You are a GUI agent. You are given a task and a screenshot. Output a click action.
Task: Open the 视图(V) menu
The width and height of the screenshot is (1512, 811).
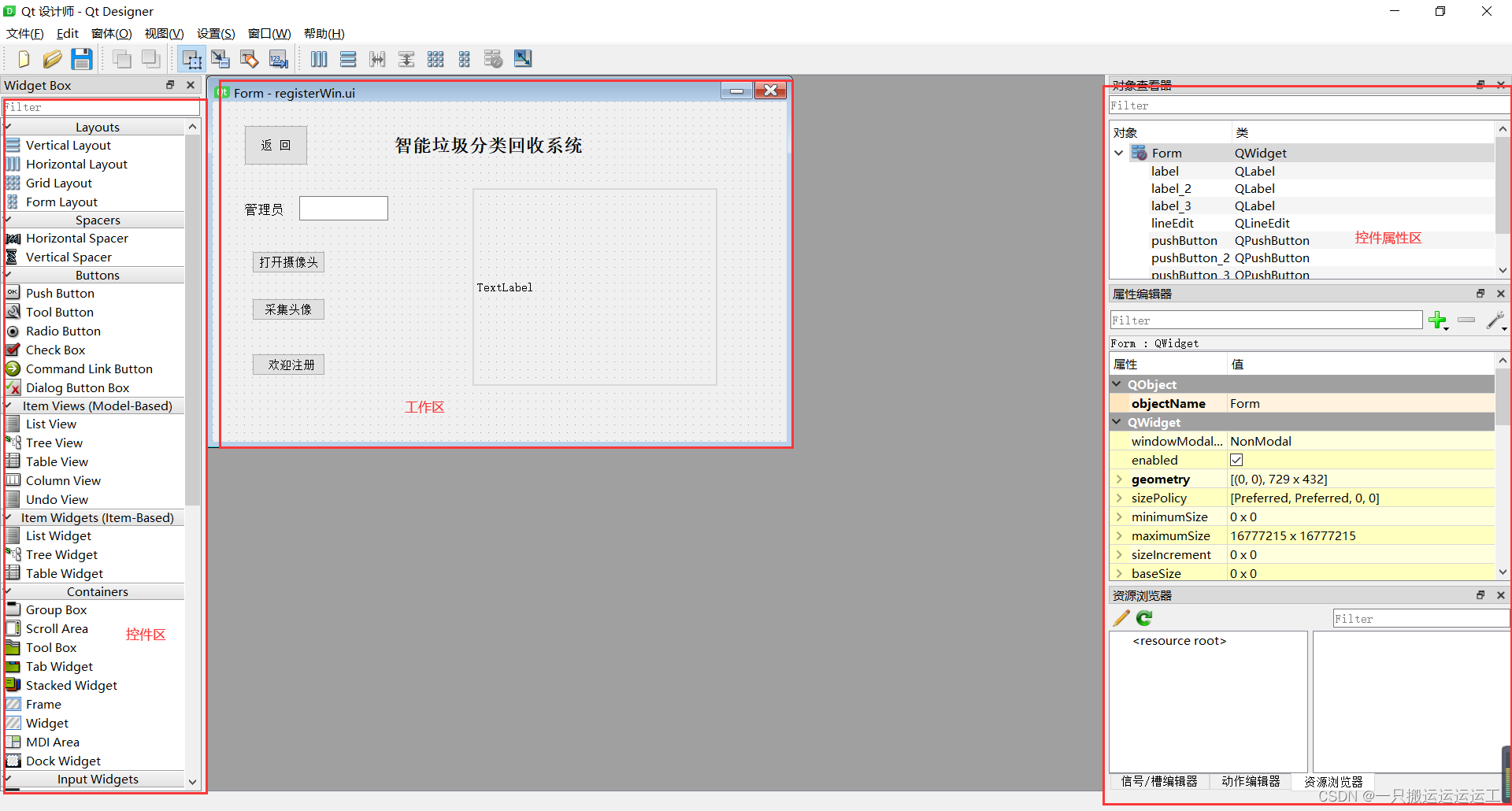pyautogui.click(x=164, y=33)
